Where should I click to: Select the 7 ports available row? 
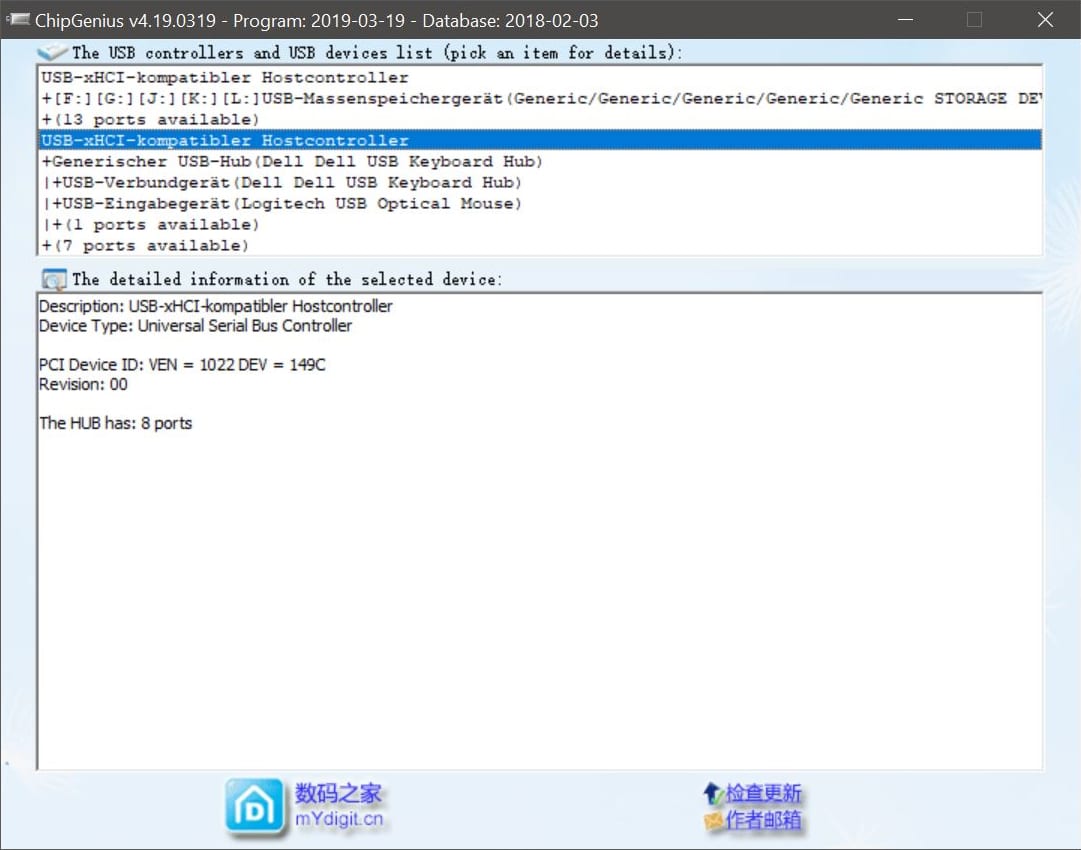[x=540, y=245]
